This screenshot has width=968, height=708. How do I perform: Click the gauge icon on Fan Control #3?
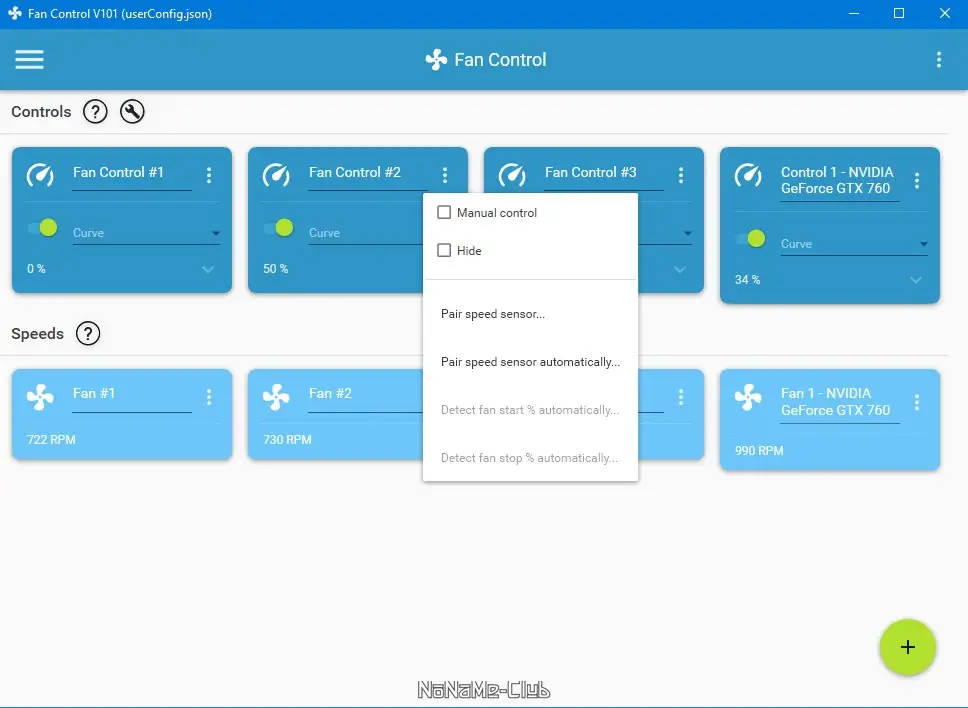(x=512, y=175)
